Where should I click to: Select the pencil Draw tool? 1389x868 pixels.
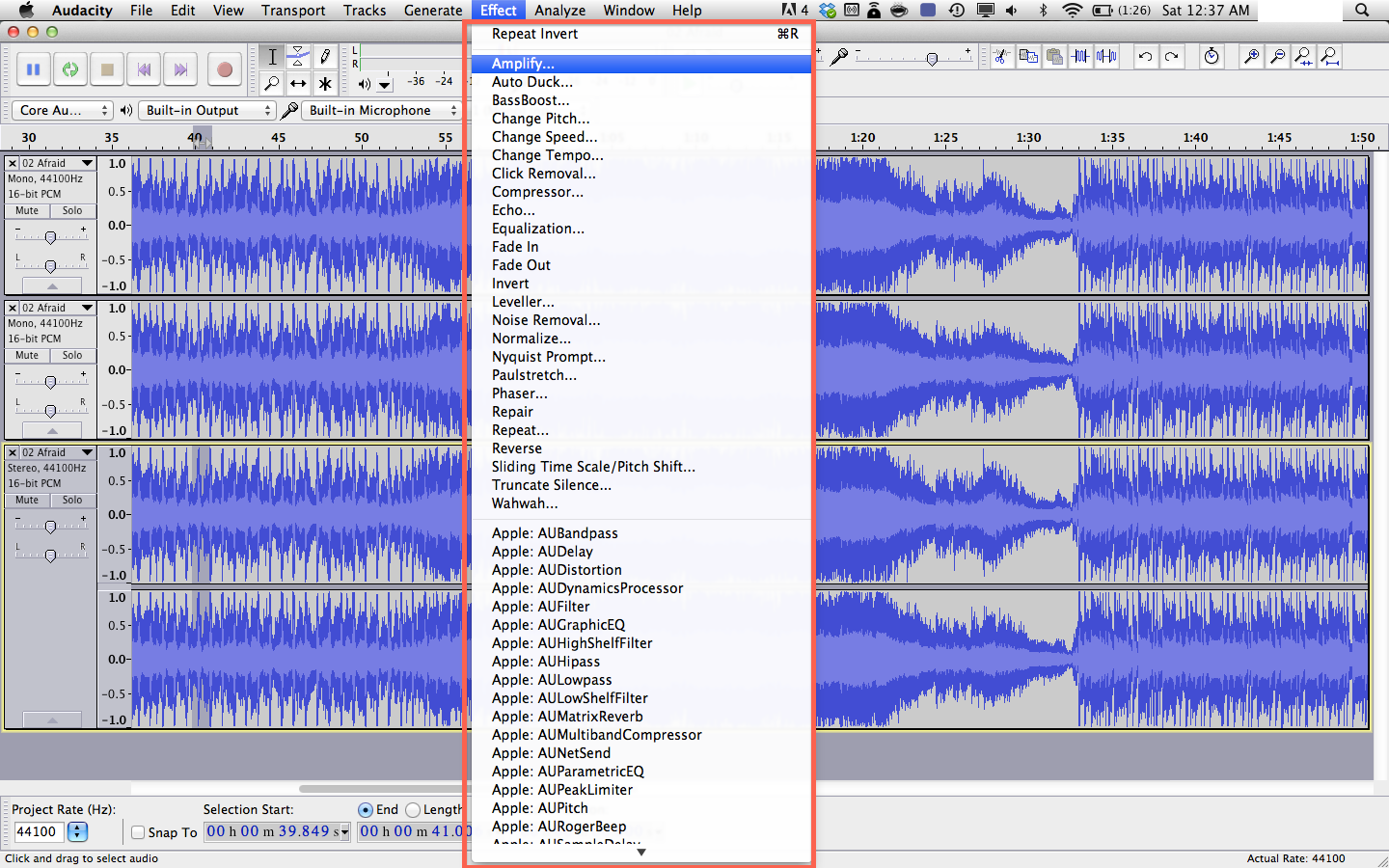(x=325, y=57)
